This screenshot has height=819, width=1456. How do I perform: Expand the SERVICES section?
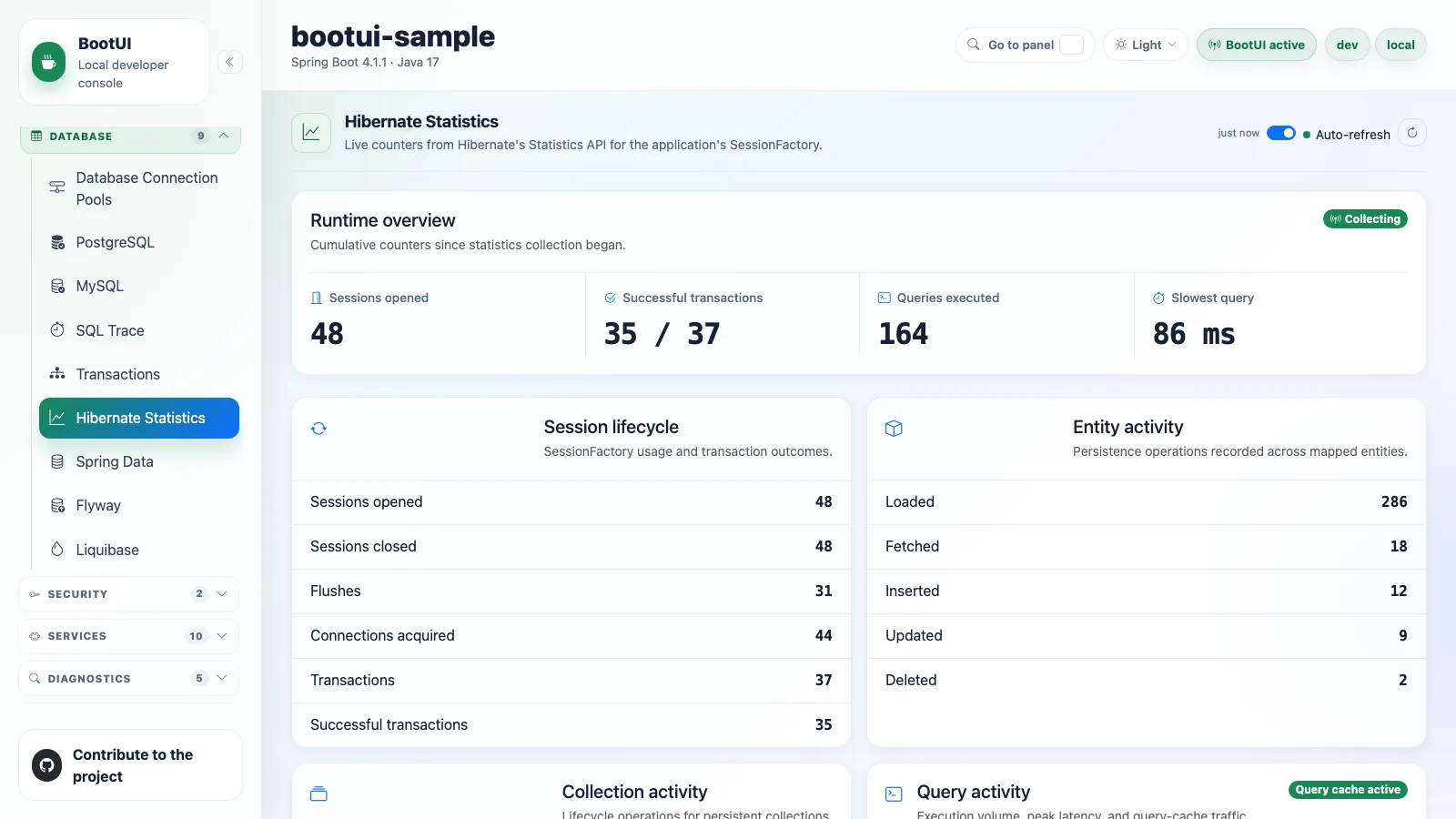128,636
